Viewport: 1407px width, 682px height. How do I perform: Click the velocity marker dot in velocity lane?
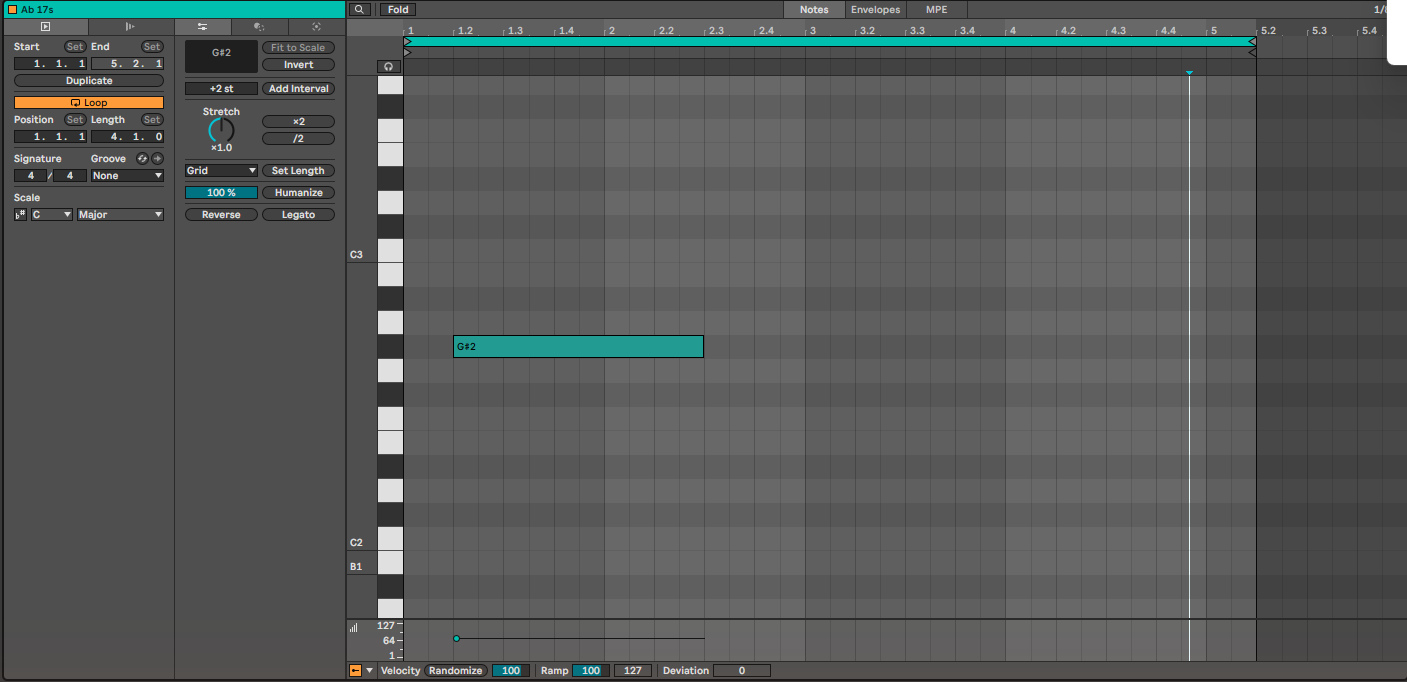pos(456,638)
